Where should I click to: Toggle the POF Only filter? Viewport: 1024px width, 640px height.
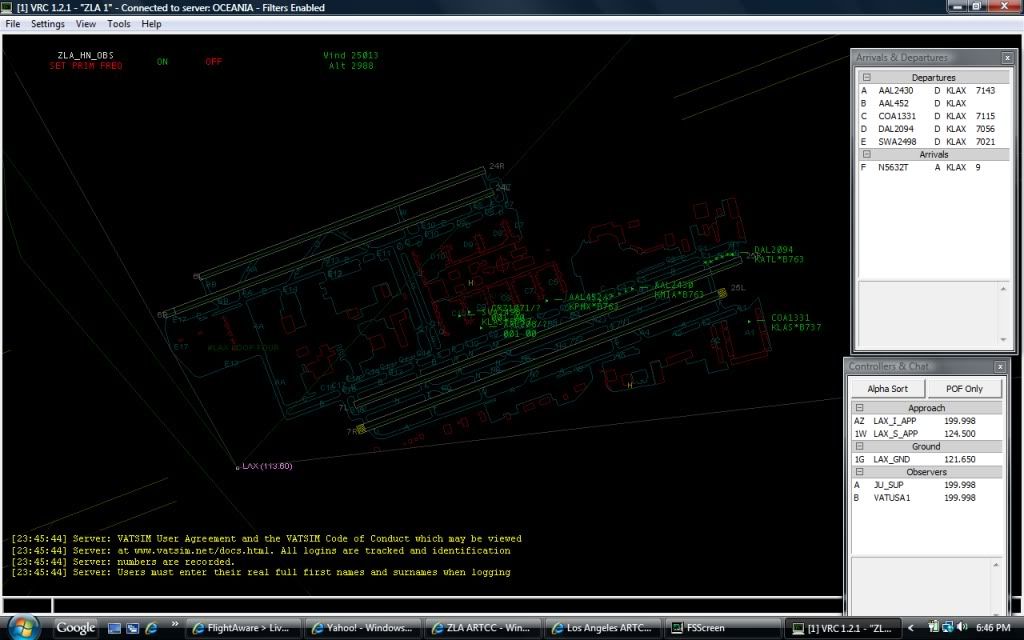pyautogui.click(x=963, y=388)
